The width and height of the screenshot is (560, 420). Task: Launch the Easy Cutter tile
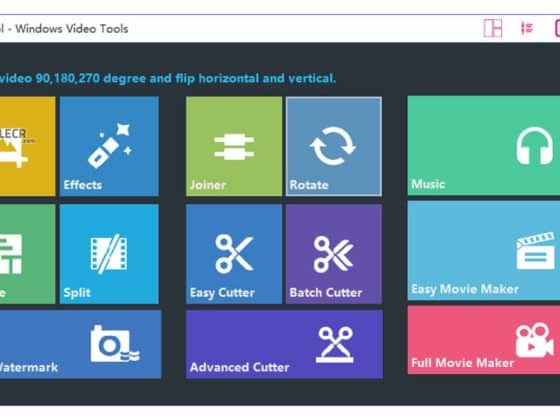point(234,254)
